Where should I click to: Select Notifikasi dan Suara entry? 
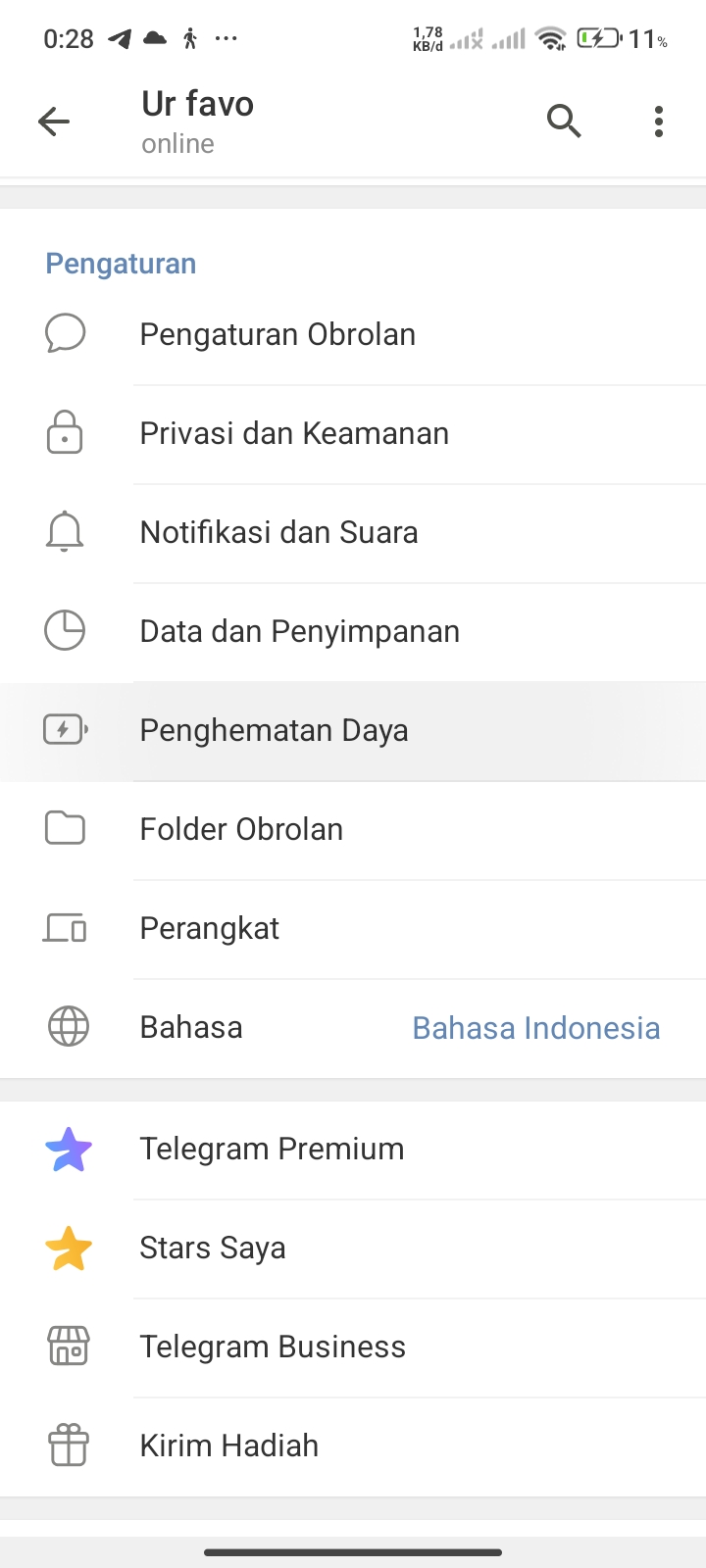278,532
